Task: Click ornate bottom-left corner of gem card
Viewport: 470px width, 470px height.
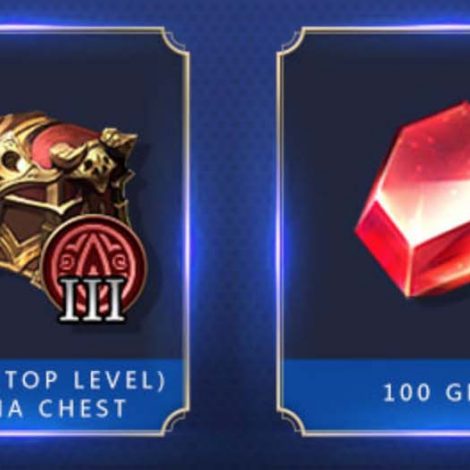Action: (291, 422)
